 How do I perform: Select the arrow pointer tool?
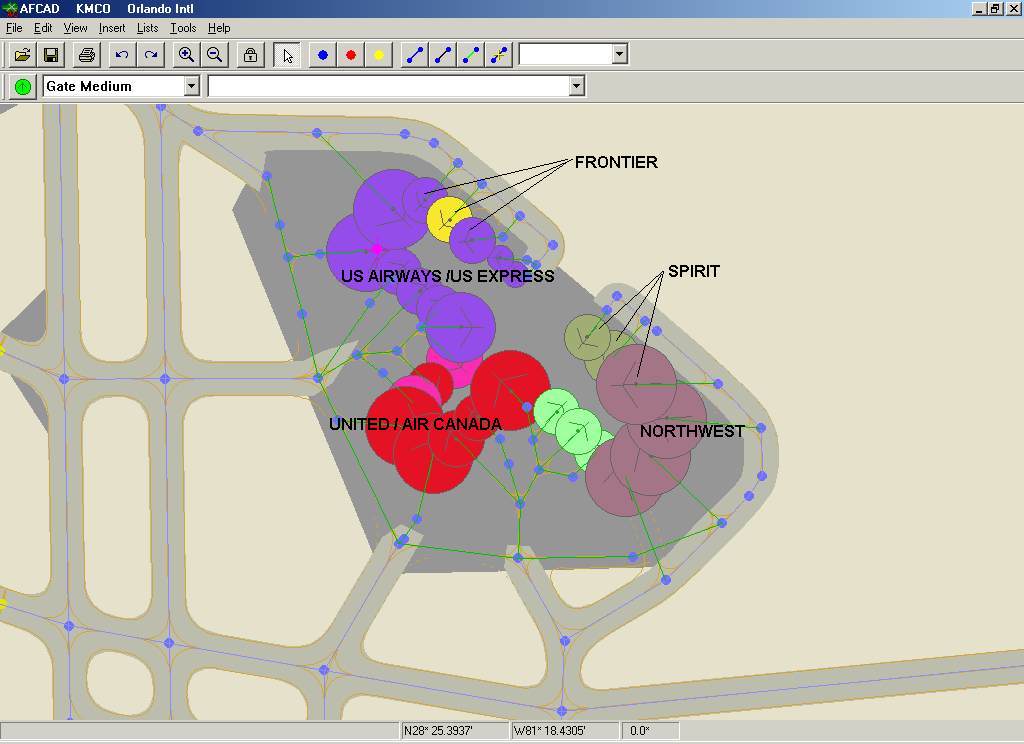click(287, 55)
